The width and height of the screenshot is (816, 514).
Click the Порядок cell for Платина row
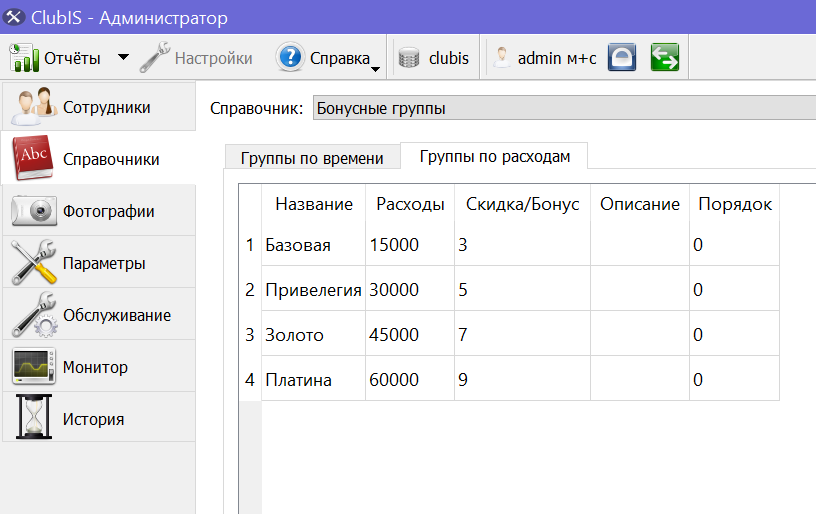[x=735, y=380]
